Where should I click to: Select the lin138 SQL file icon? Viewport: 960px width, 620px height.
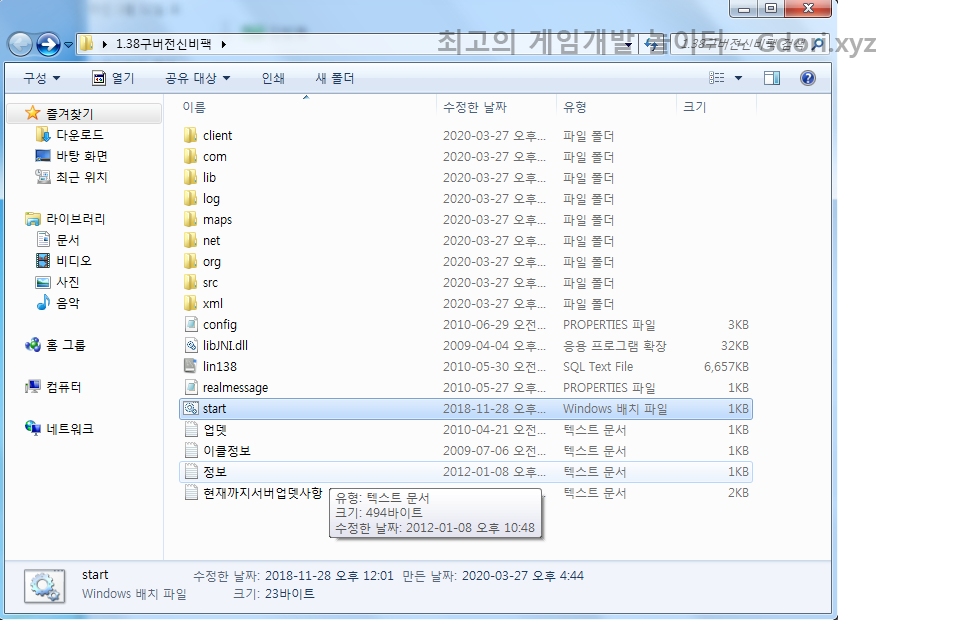191,366
